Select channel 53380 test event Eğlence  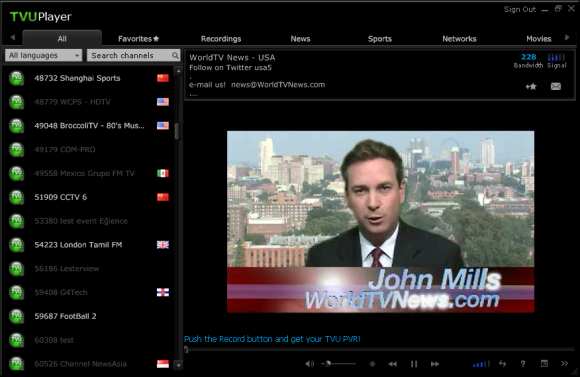89,221
